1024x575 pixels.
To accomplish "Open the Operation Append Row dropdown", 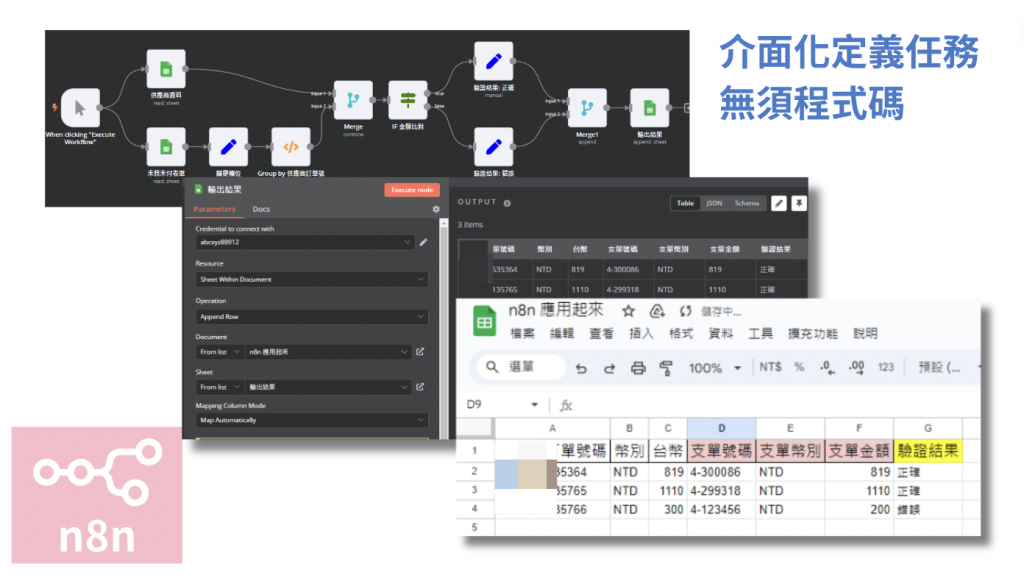I will (x=312, y=316).
